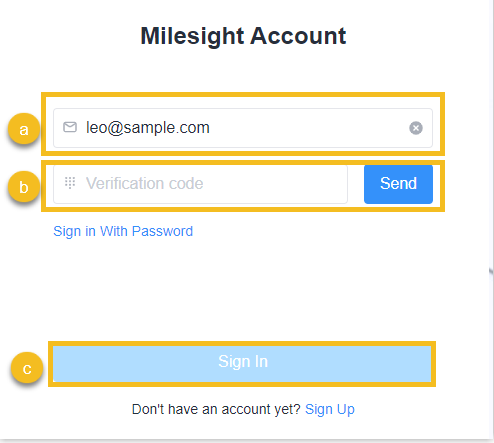Clear the email using the X icon
Viewport: 494px width, 443px height.
(x=416, y=128)
